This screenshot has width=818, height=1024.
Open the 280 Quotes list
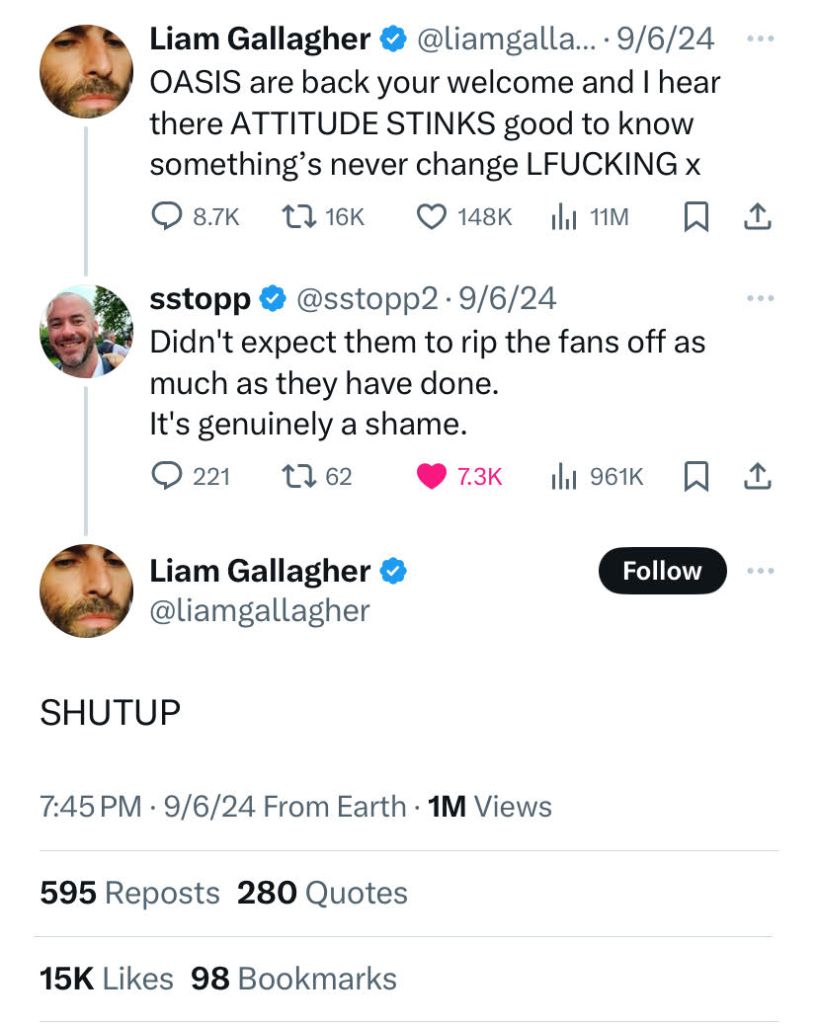322,893
